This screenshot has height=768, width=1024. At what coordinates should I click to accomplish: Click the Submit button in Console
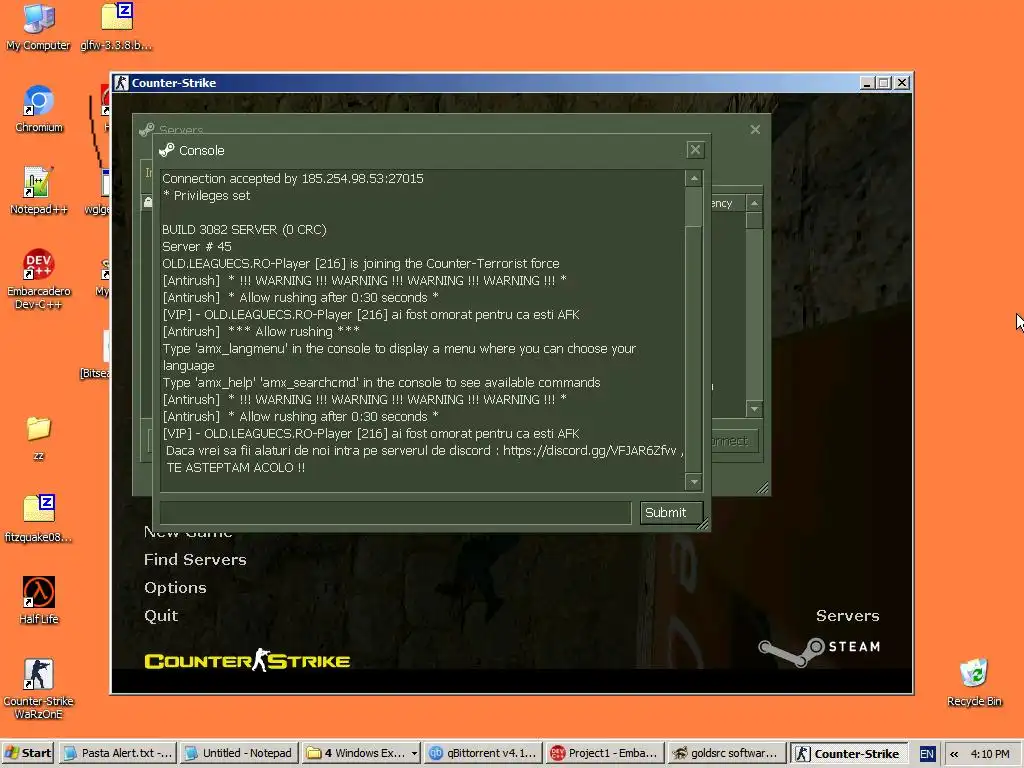[671, 513]
